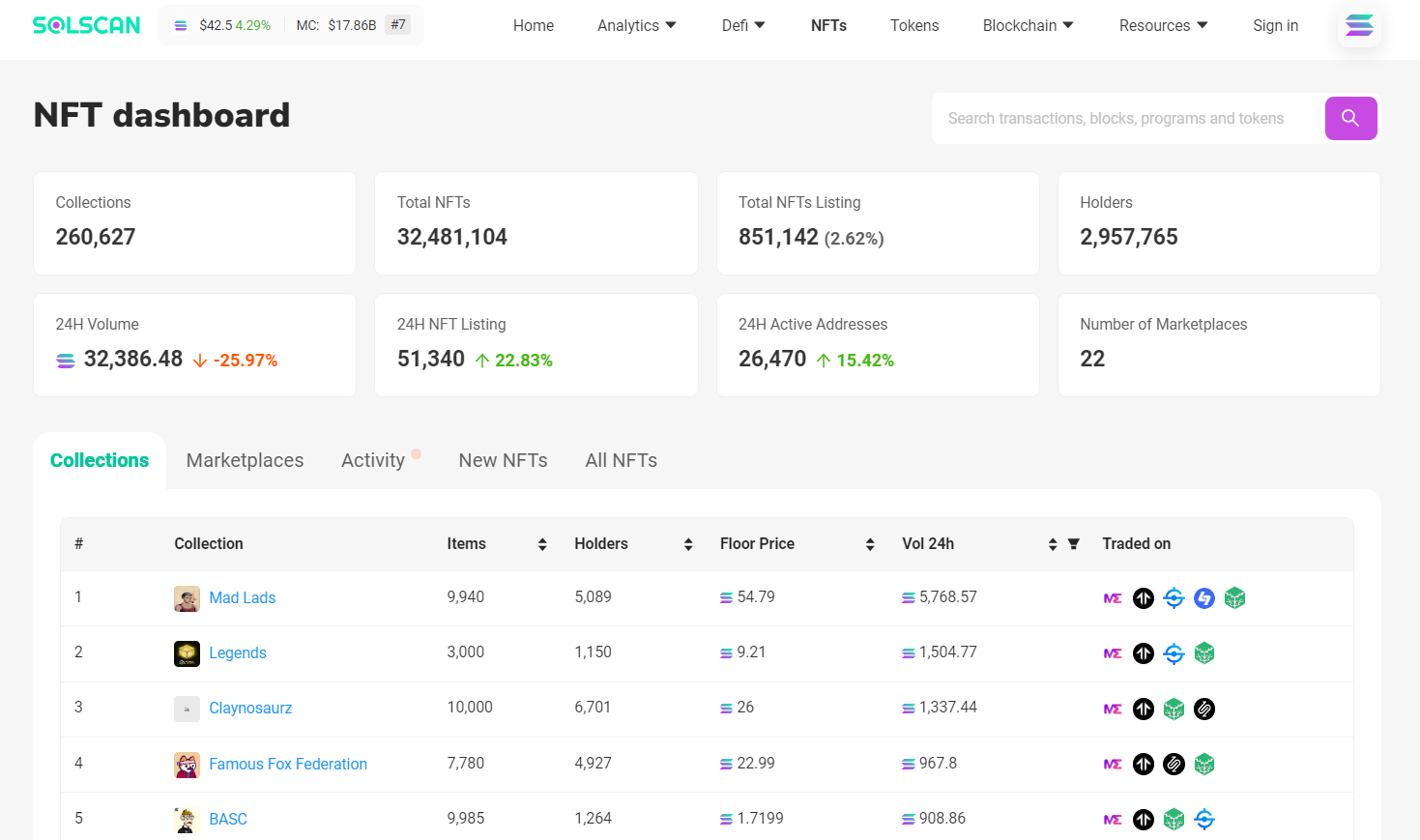Open NFTs in navigation bar
The width and height of the screenshot is (1420, 840).
click(828, 25)
